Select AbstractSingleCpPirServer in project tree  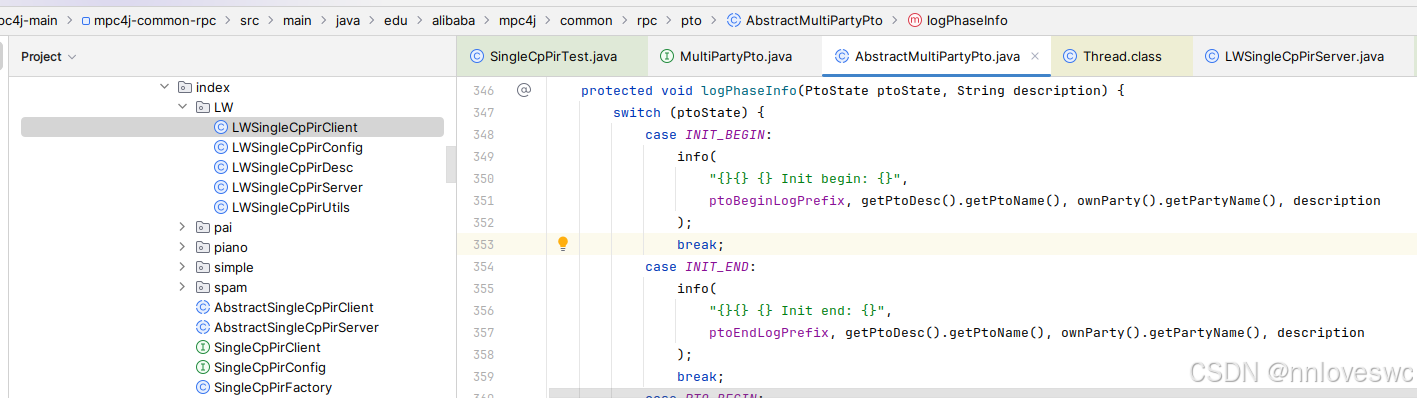tap(296, 327)
